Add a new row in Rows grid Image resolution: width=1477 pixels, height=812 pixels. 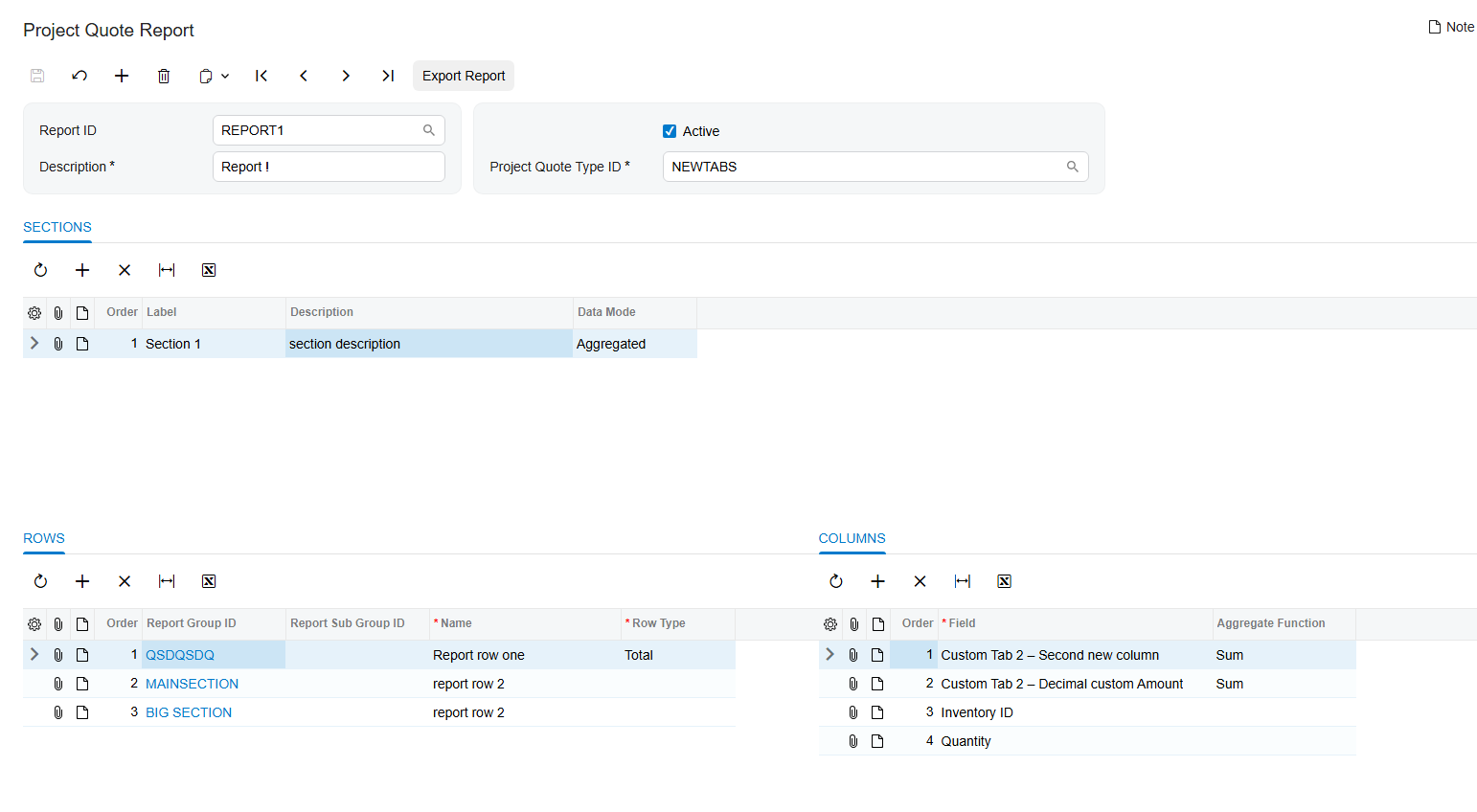(82, 581)
